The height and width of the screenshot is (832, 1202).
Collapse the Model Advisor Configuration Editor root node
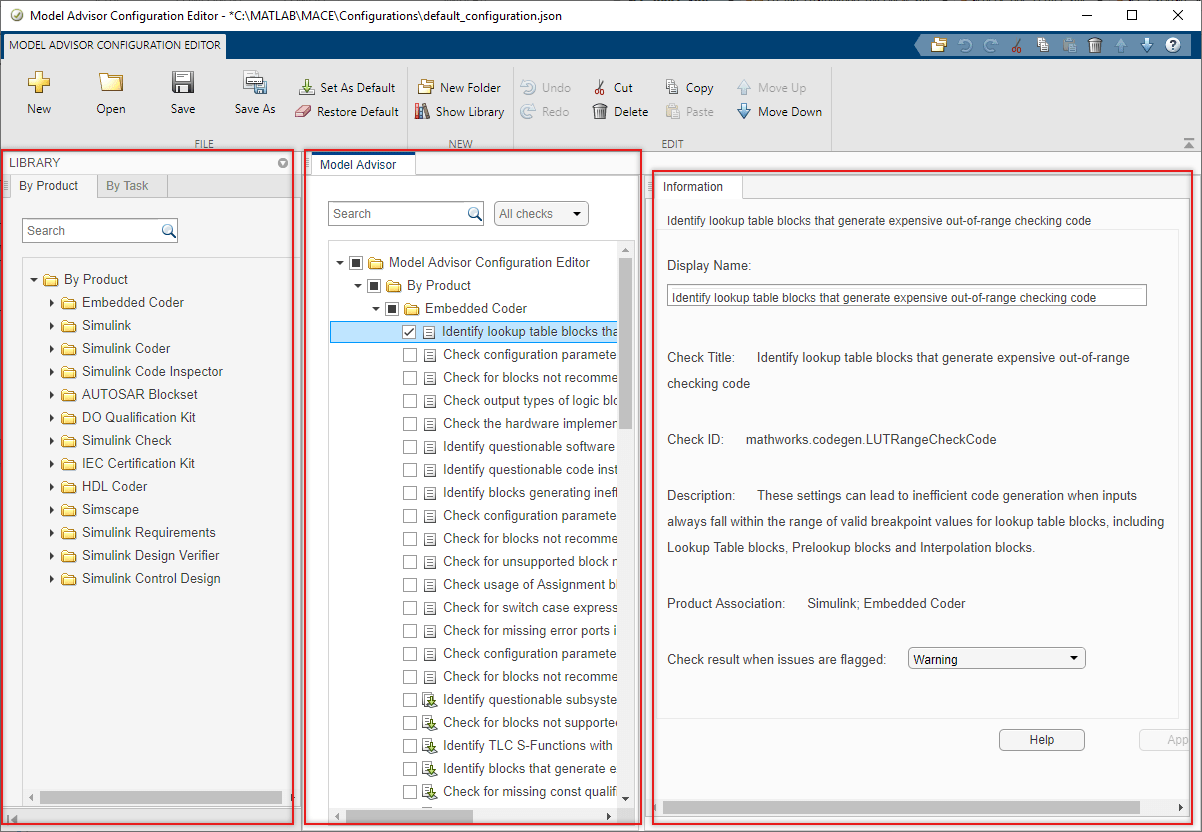point(340,263)
